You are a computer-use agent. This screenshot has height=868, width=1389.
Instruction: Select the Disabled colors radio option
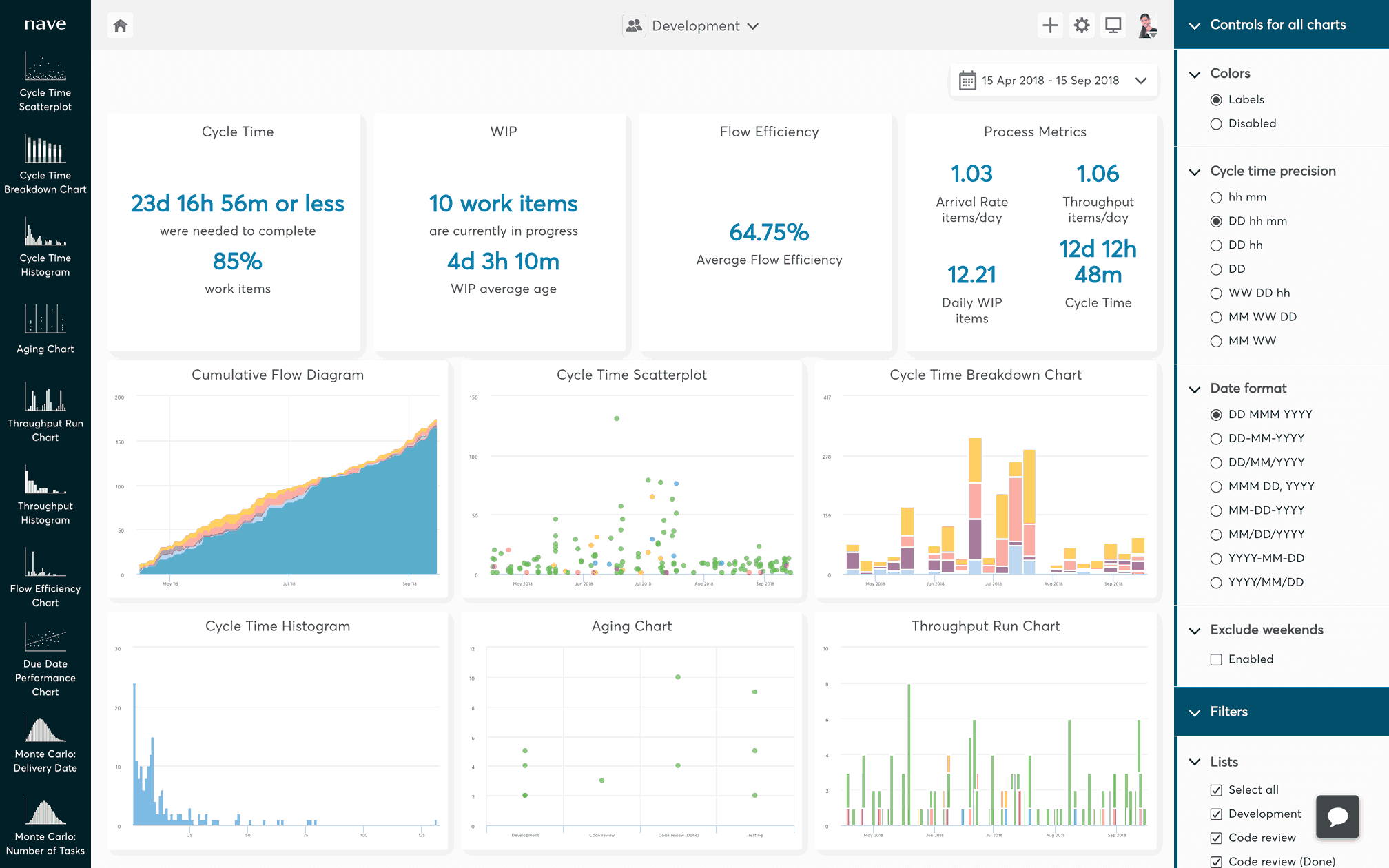click(1216, 124)
